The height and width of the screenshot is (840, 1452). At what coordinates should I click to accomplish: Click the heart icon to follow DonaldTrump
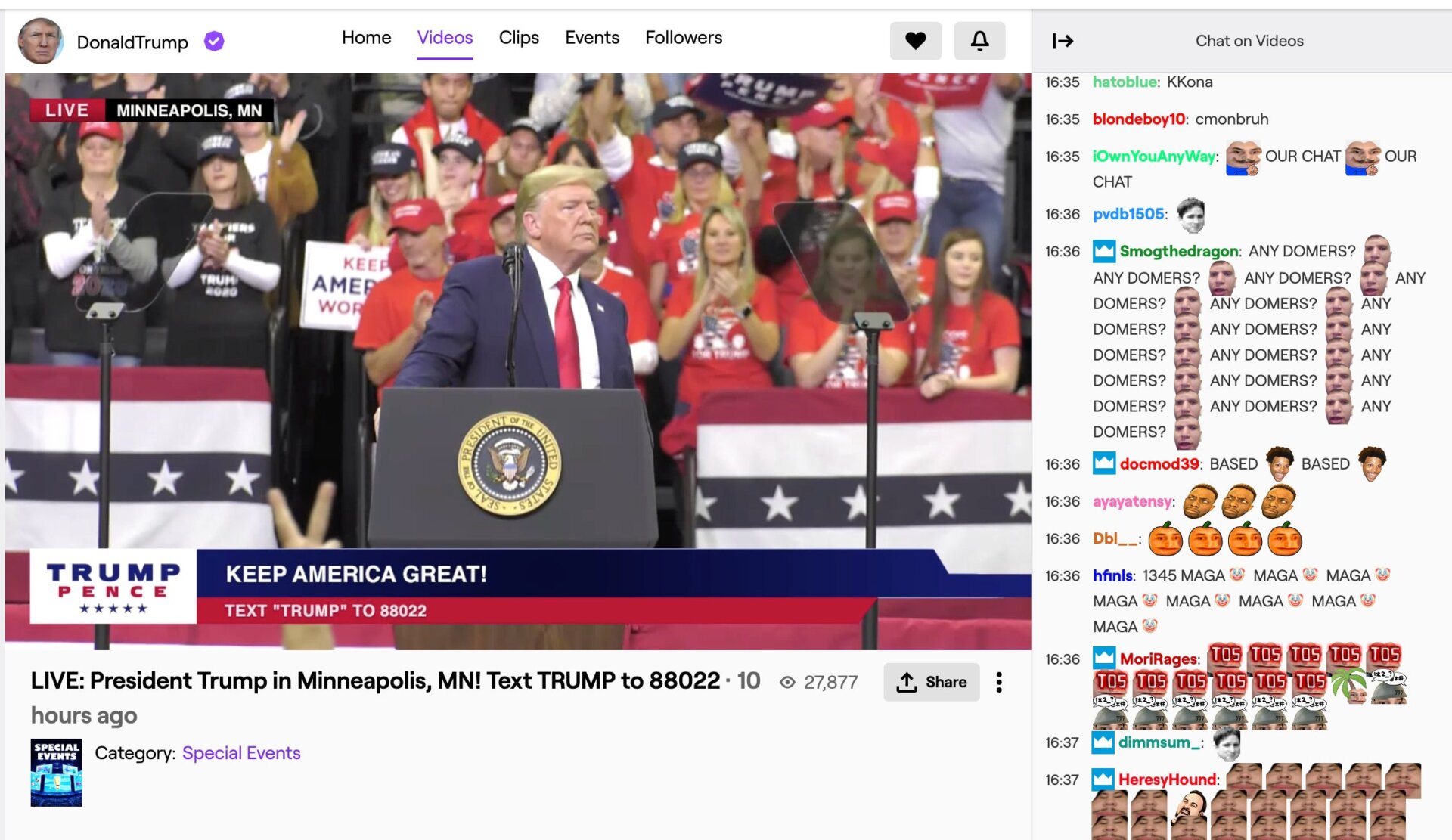(915, 41)
